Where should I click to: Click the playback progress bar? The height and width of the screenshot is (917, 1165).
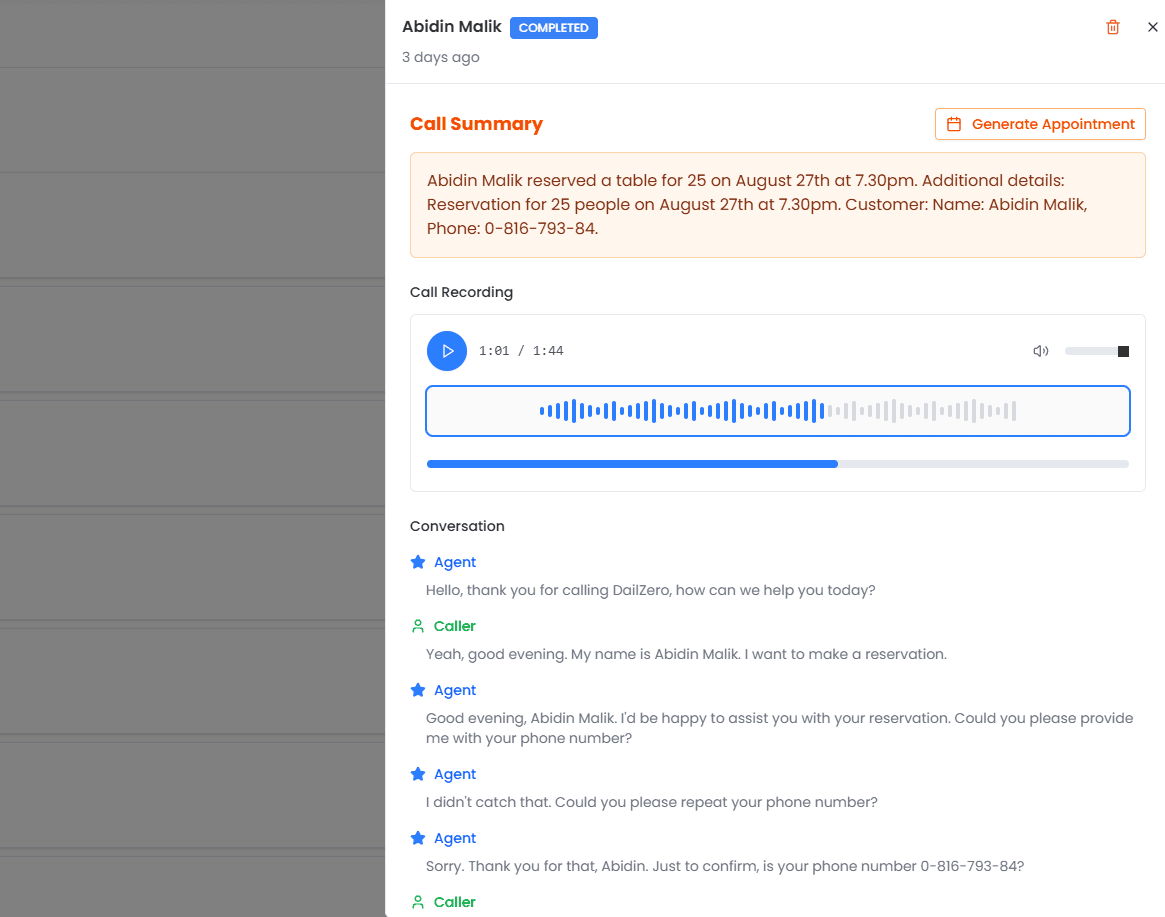[778, 463]
